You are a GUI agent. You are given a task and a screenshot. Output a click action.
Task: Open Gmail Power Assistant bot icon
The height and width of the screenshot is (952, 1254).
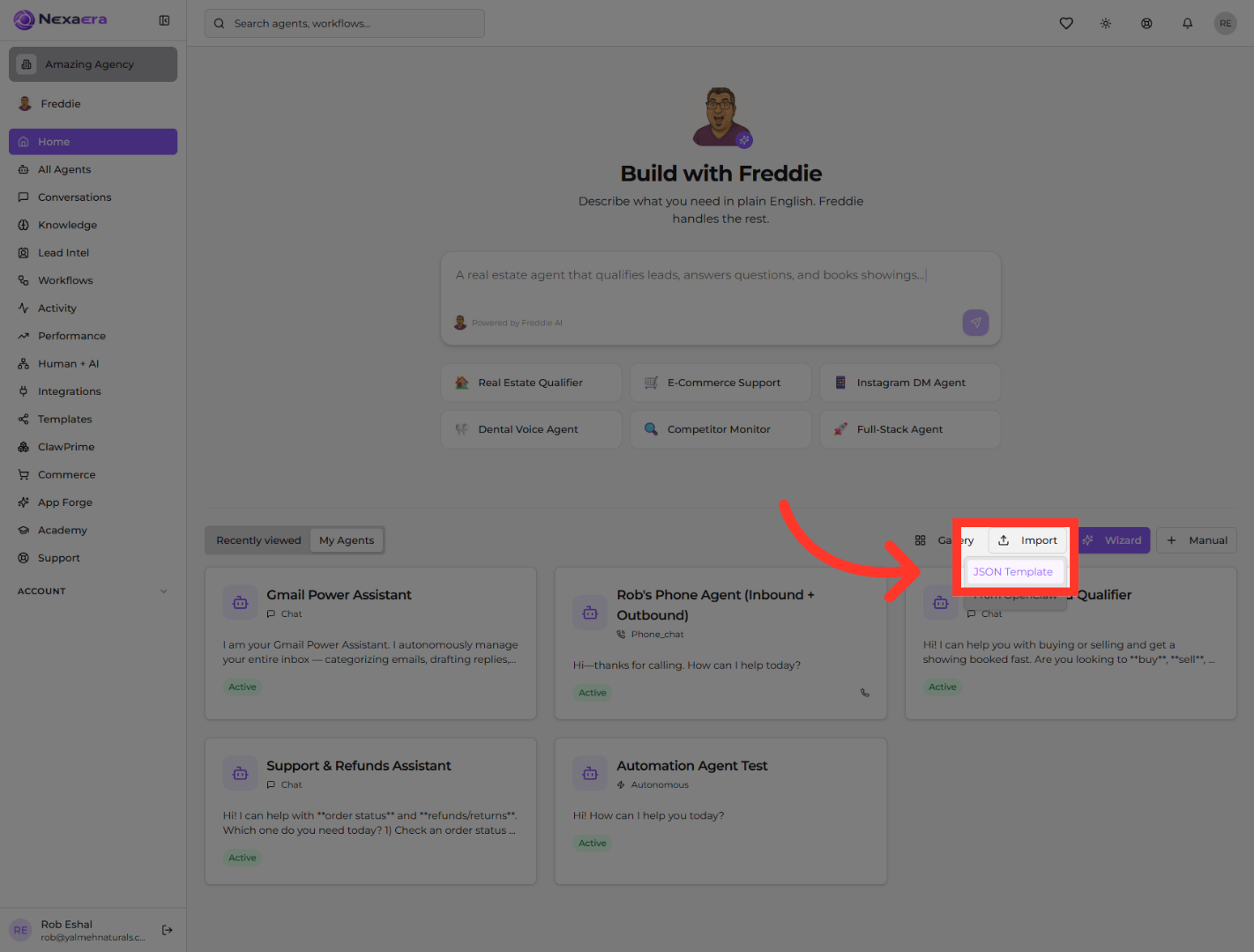(x=240, y=603)
